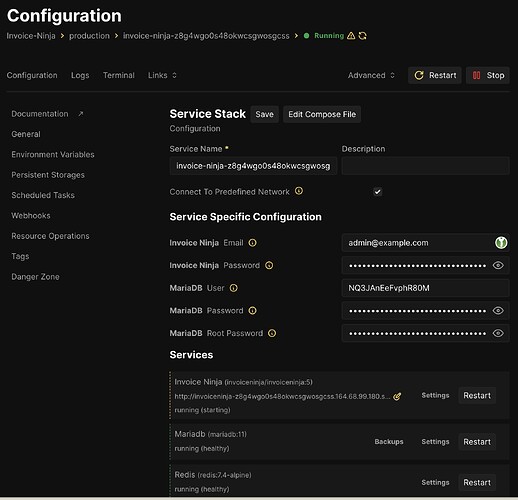
Task: Click the MariaDB User field
Action: tap(426, 288)
